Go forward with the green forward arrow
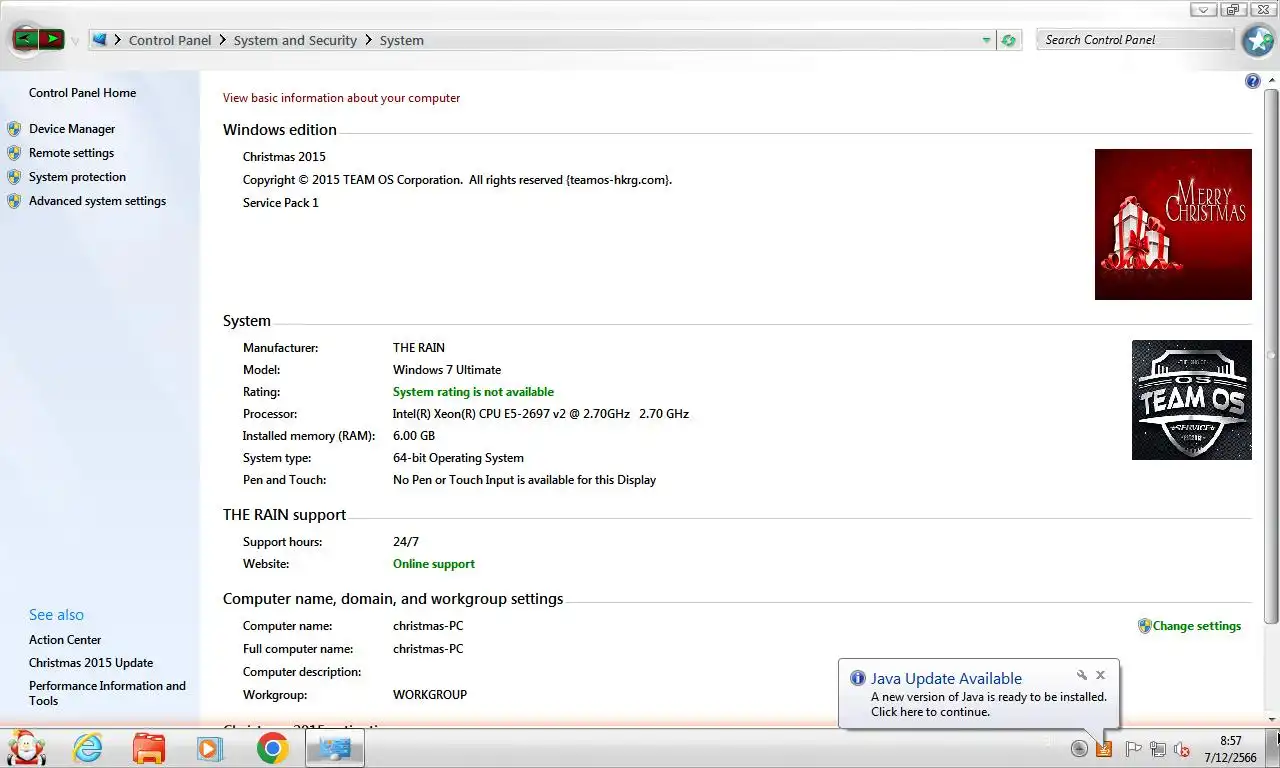This screenshot has height=768, width=1280. coord(51,40)
